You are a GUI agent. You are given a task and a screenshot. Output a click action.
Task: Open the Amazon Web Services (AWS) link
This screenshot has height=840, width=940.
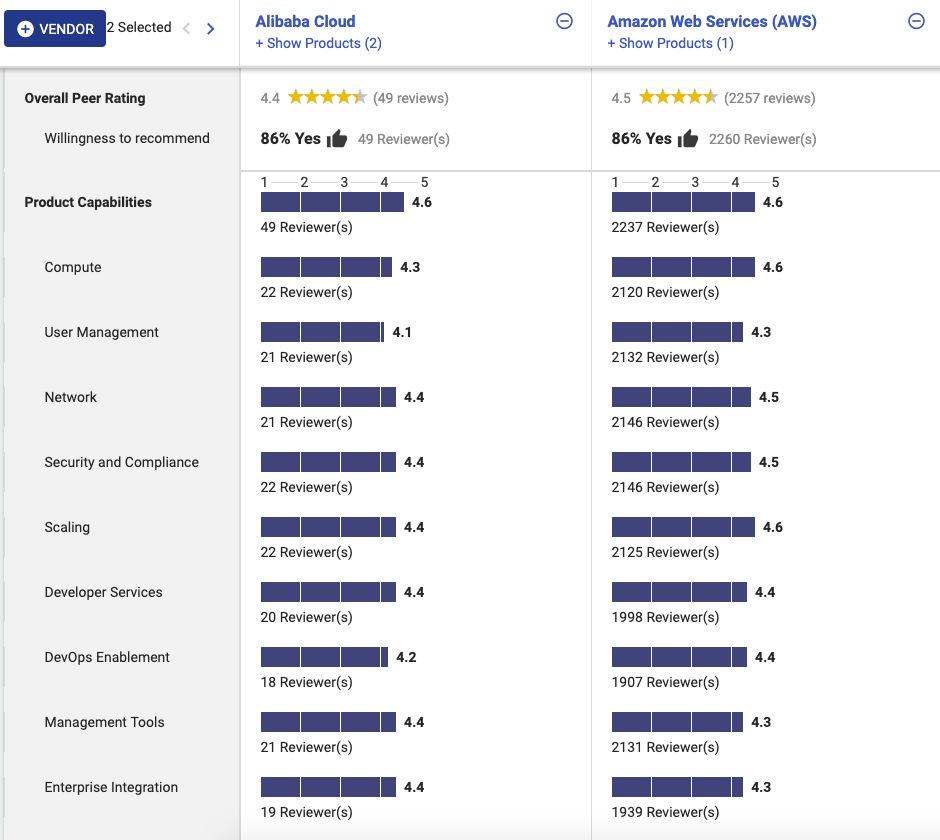pyautogui.click(x=712, y=21)
